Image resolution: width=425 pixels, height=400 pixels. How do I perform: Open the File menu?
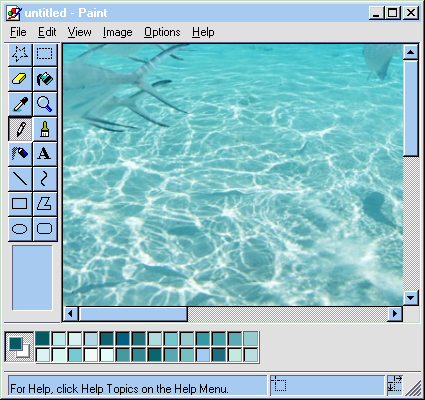pos(18,32)
